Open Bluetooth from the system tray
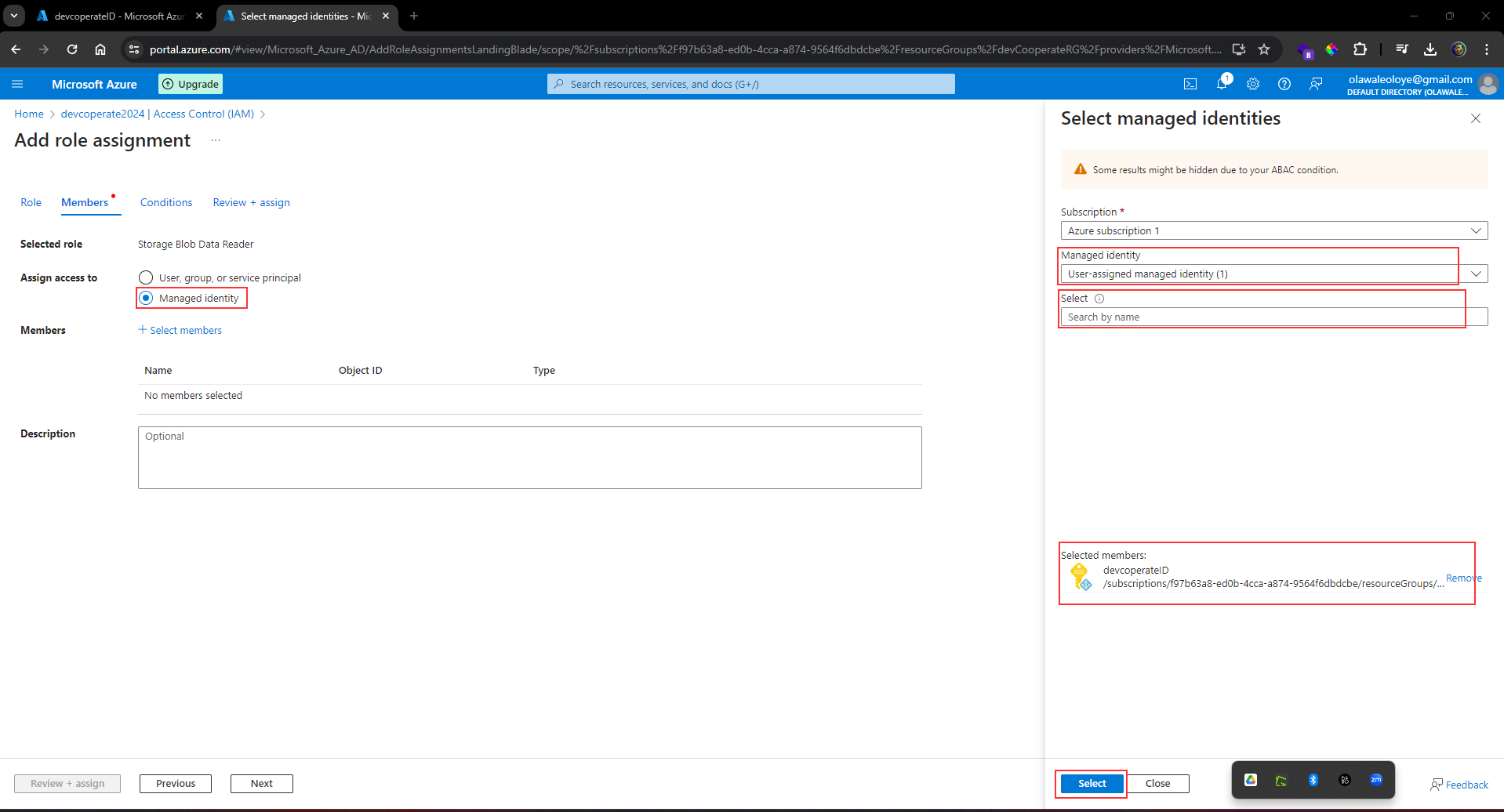 point(1313,780)
